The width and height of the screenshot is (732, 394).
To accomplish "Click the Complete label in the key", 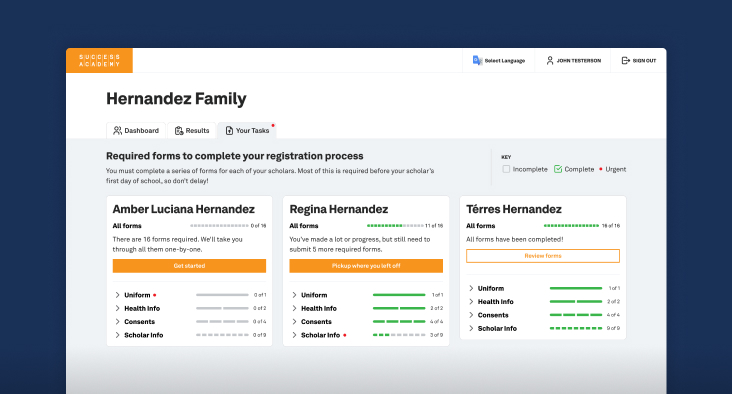I will click(579, 169).
